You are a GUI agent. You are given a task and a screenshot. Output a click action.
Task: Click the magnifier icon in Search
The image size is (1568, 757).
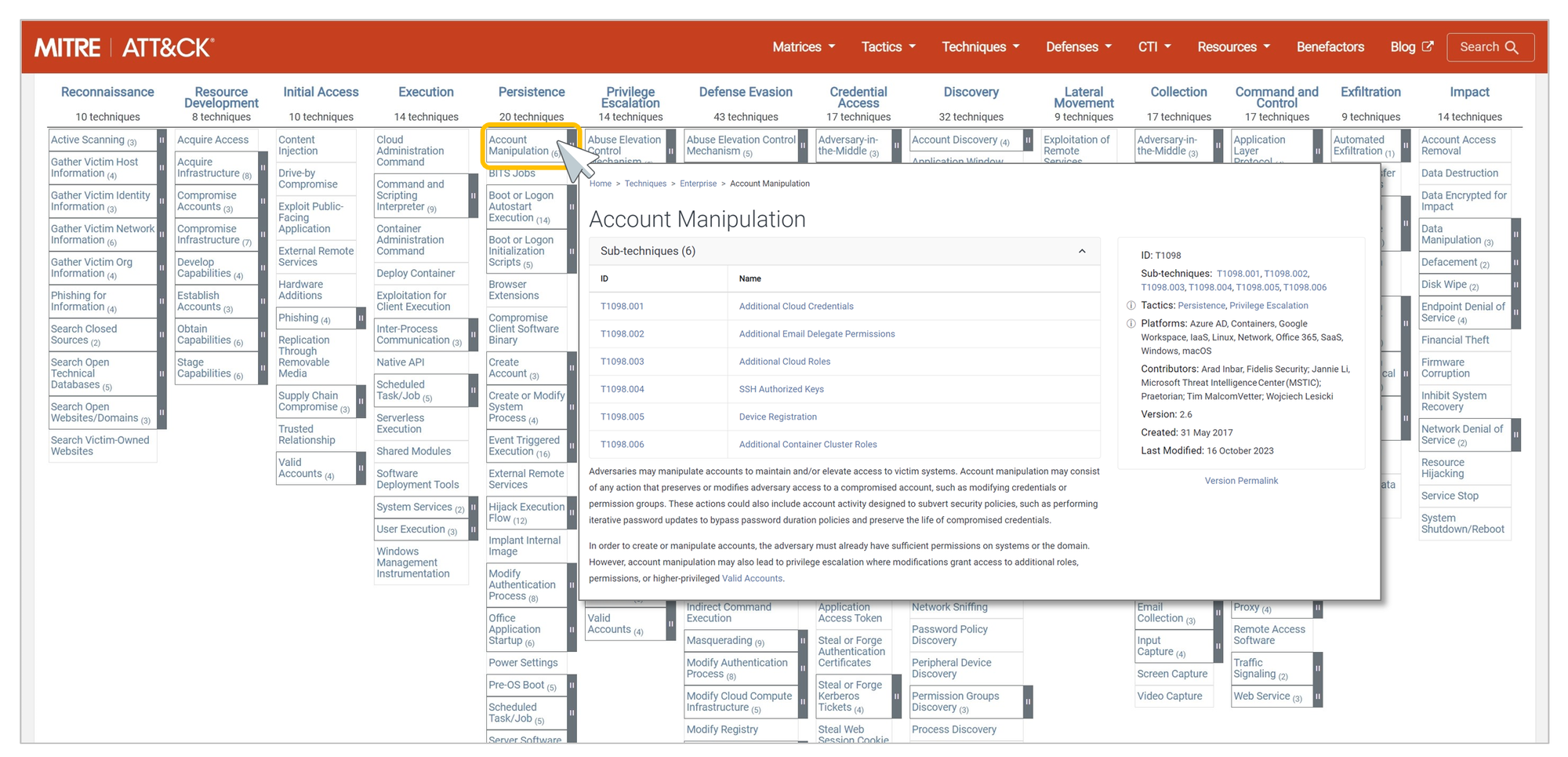pos(1512,47)
